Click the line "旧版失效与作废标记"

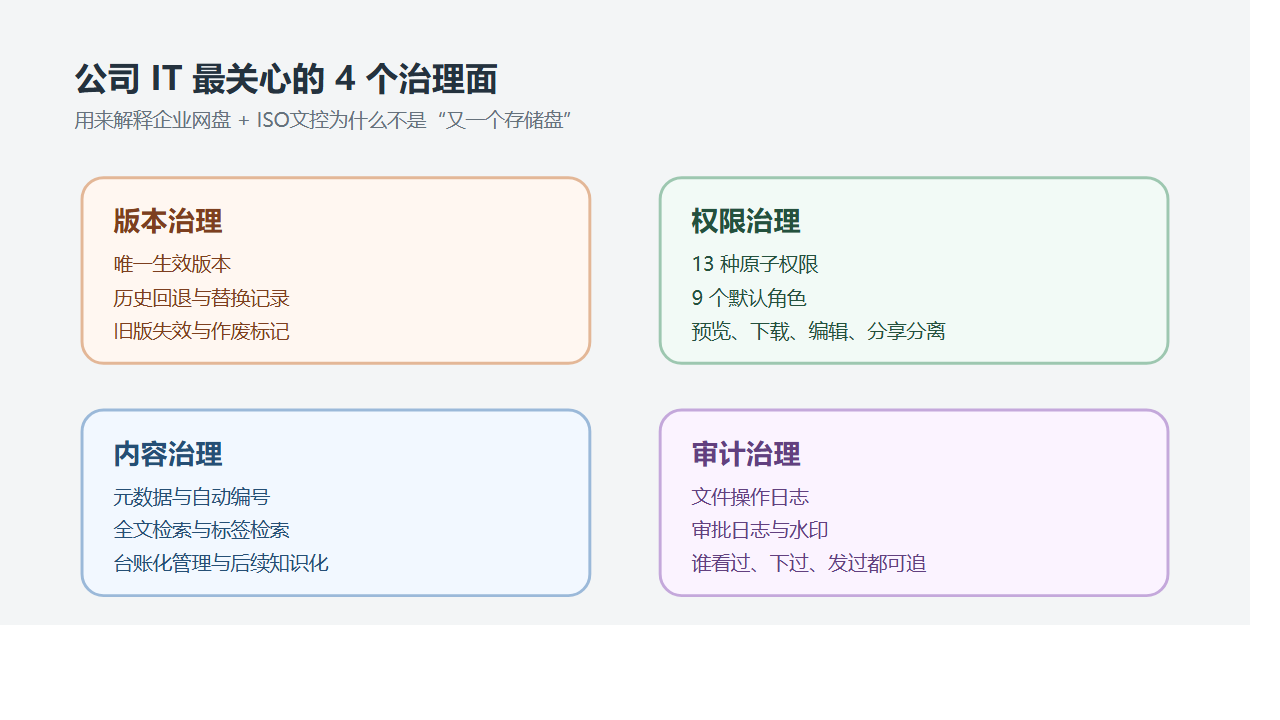coord(201,331)
